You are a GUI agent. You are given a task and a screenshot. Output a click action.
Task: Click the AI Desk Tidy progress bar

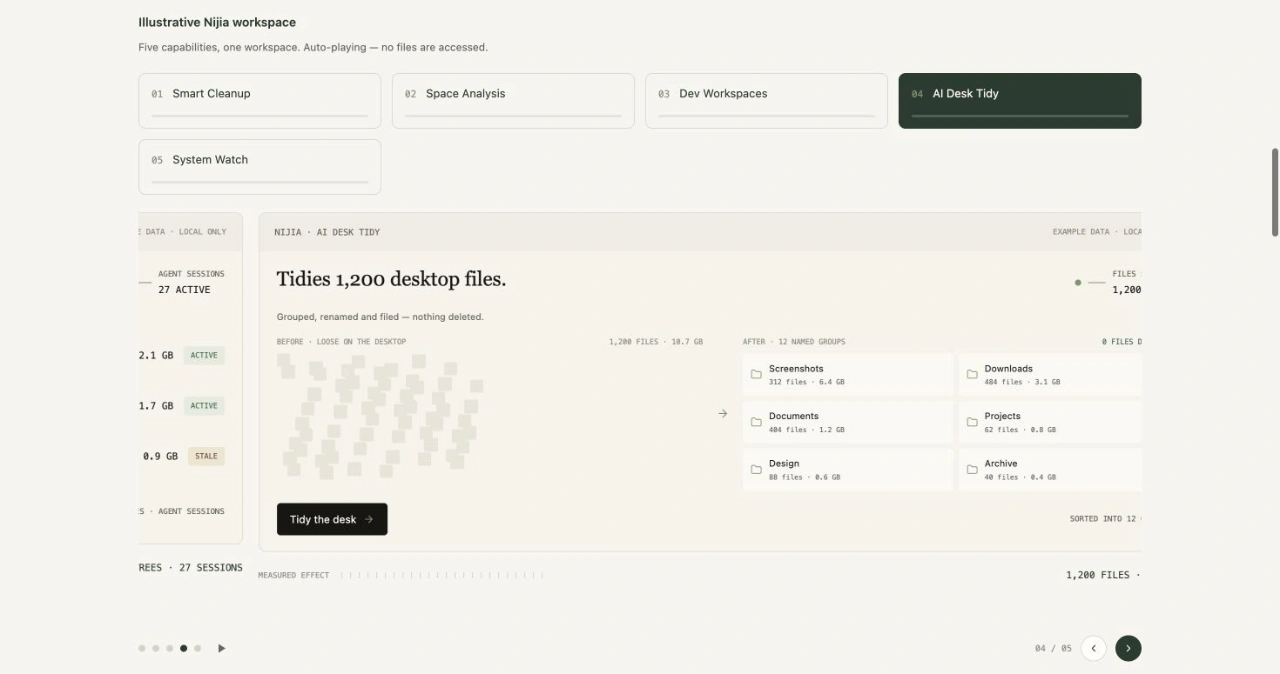1020,116
